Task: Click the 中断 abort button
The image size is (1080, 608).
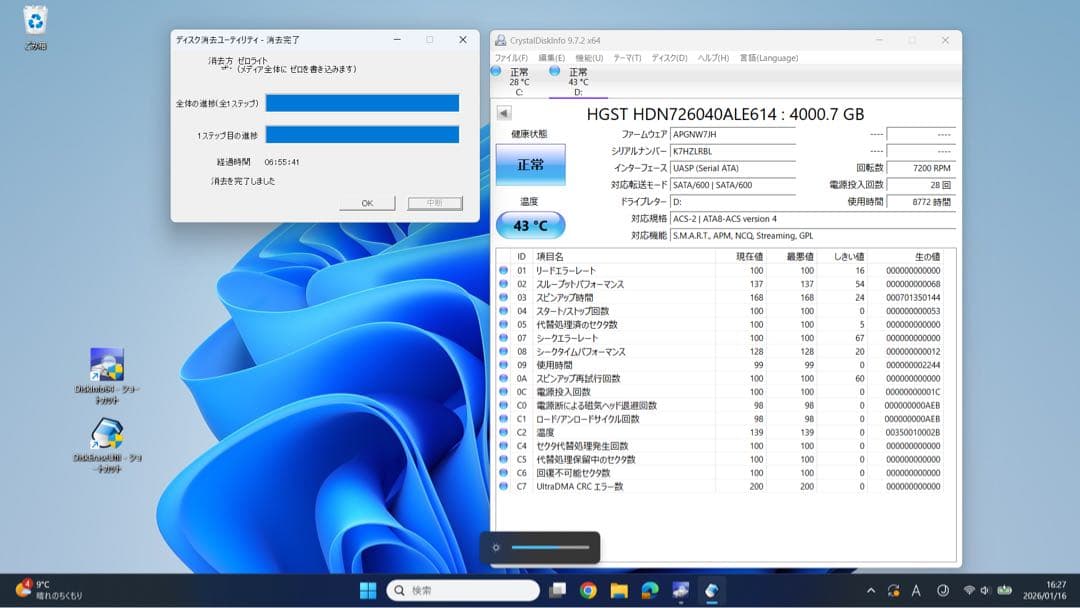Action: [434, 202]
